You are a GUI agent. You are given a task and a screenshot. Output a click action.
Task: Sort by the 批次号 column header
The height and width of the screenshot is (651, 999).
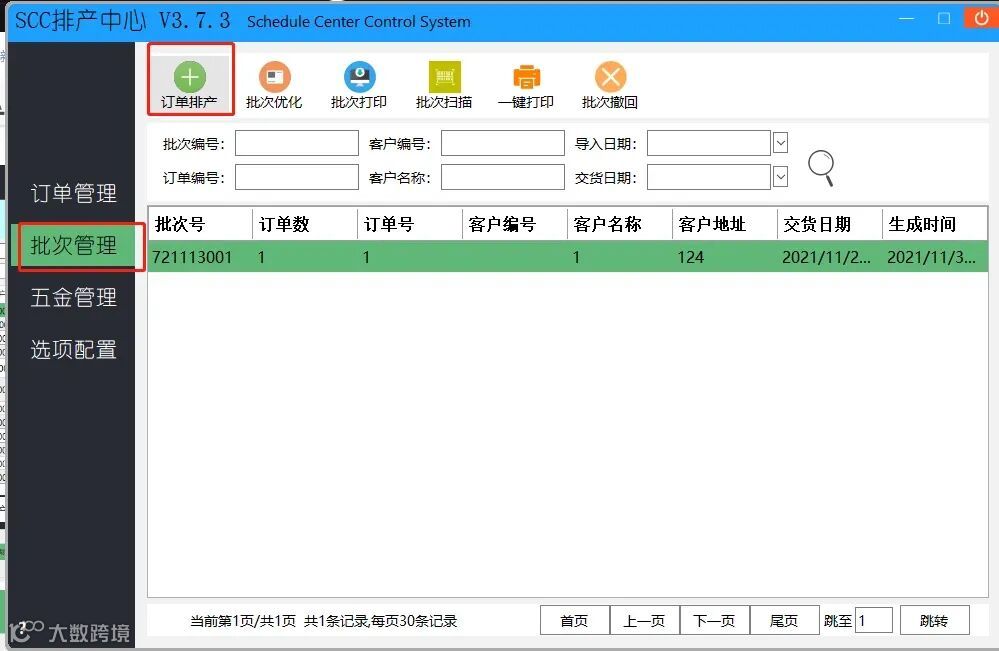click(200, 224)
